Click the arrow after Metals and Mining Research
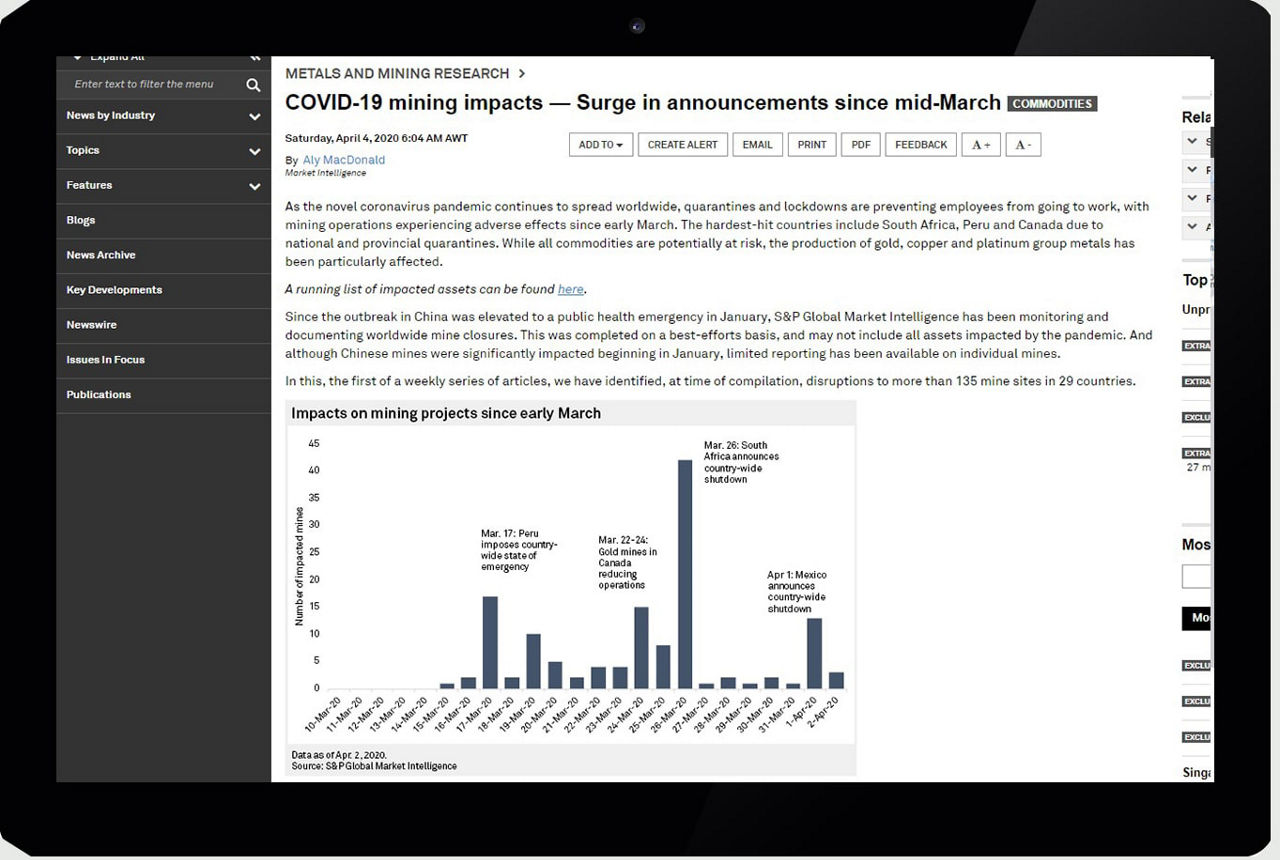 click(x=522, y=73)
